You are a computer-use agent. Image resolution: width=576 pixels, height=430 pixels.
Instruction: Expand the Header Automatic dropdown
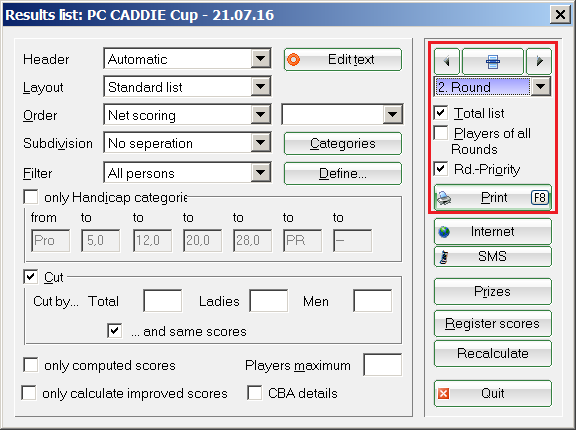point(261,59)
